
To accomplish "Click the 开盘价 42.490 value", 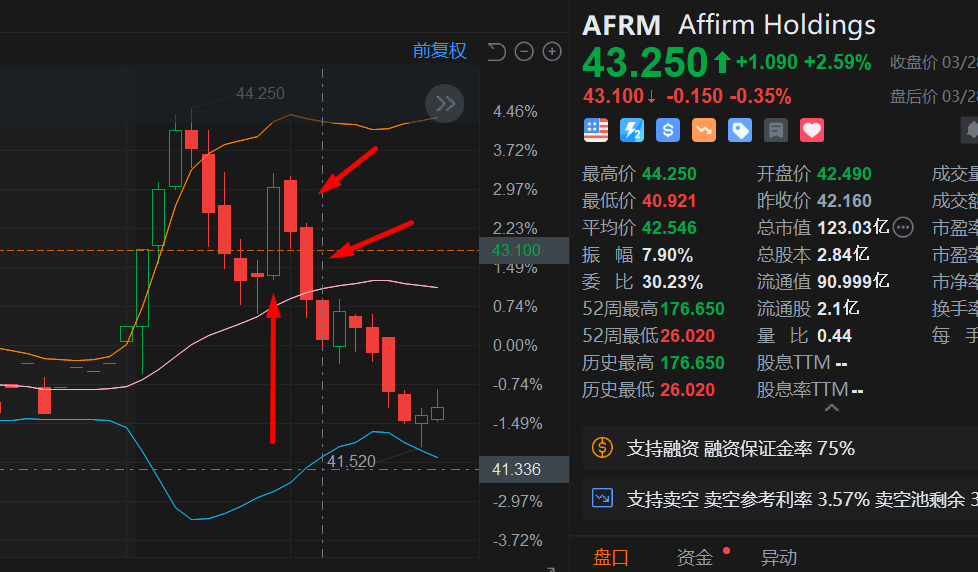I will (x=844, y=173).
